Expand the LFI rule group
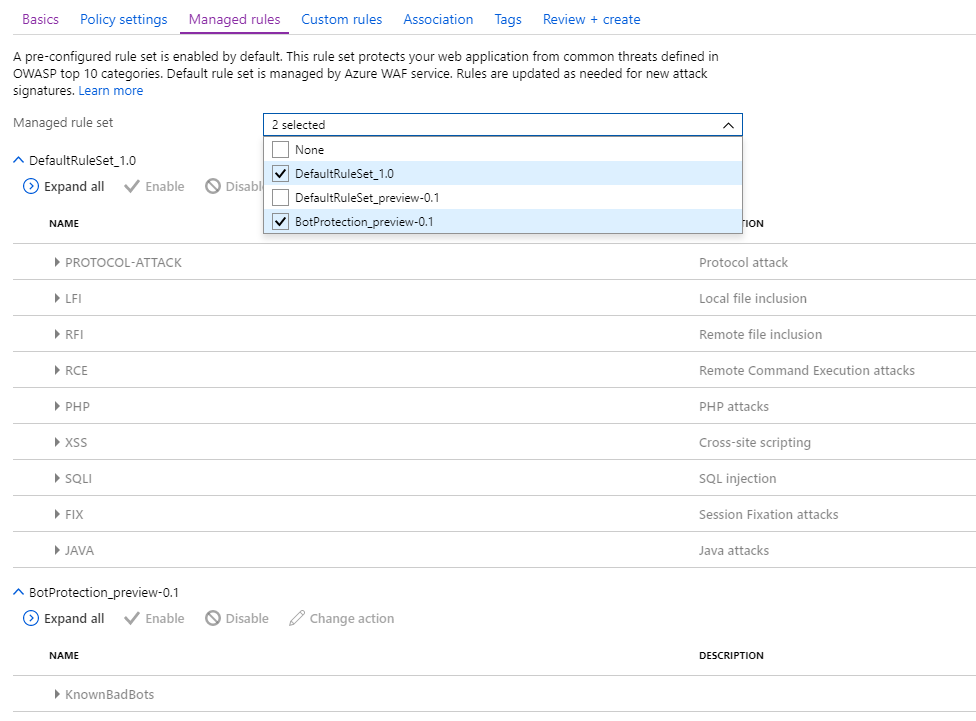The height and width of the screenshot is (721, 976). click(x=57, y=299)
